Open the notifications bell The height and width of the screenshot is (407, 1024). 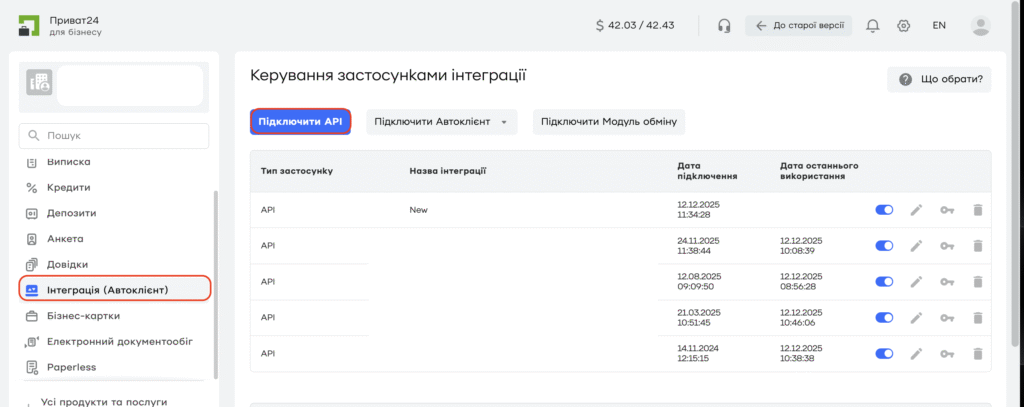[x=873, y=26]
